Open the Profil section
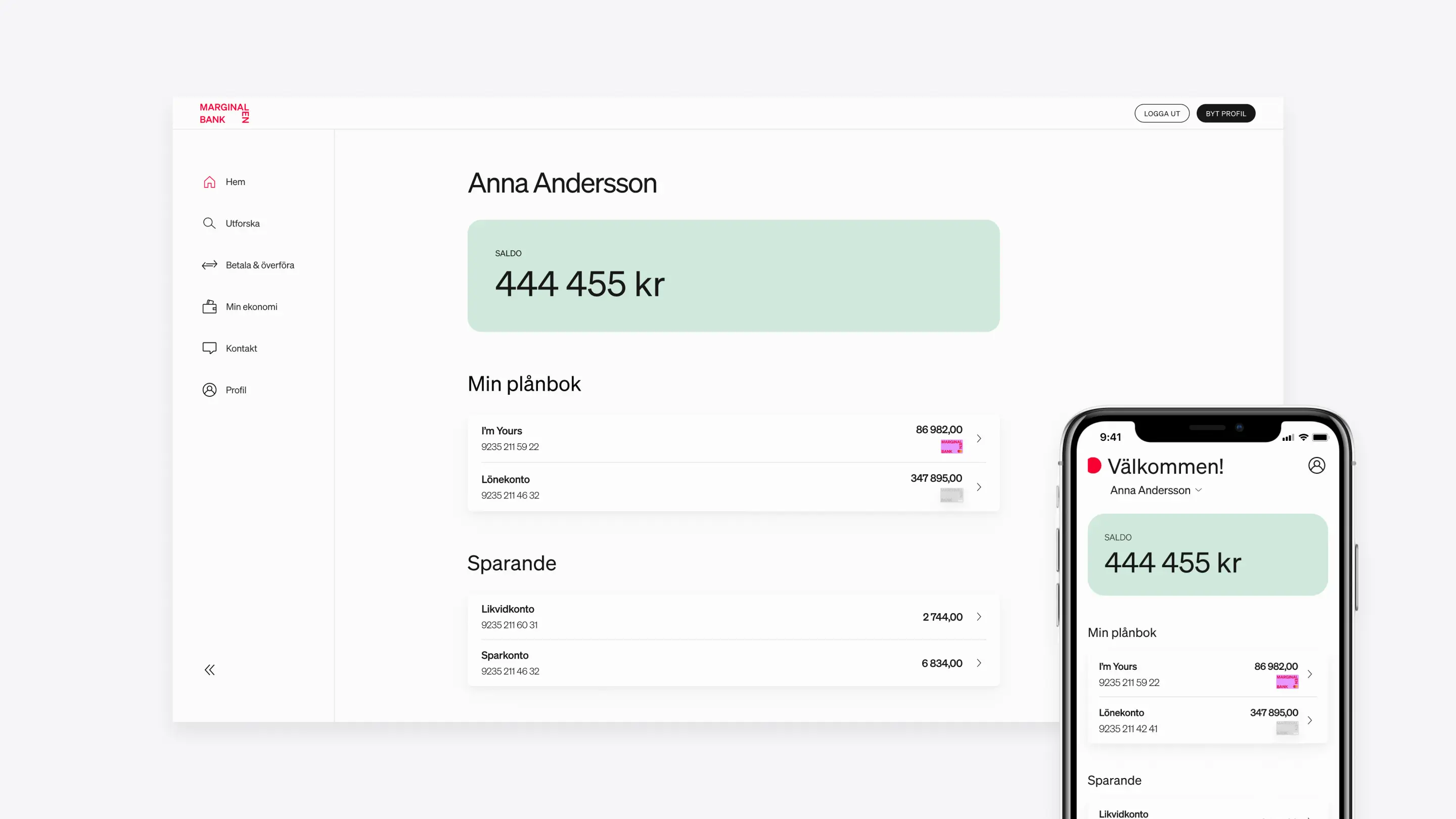Image resolution: width=1456 pixels, height=819 pixels. tap(236, 389)
